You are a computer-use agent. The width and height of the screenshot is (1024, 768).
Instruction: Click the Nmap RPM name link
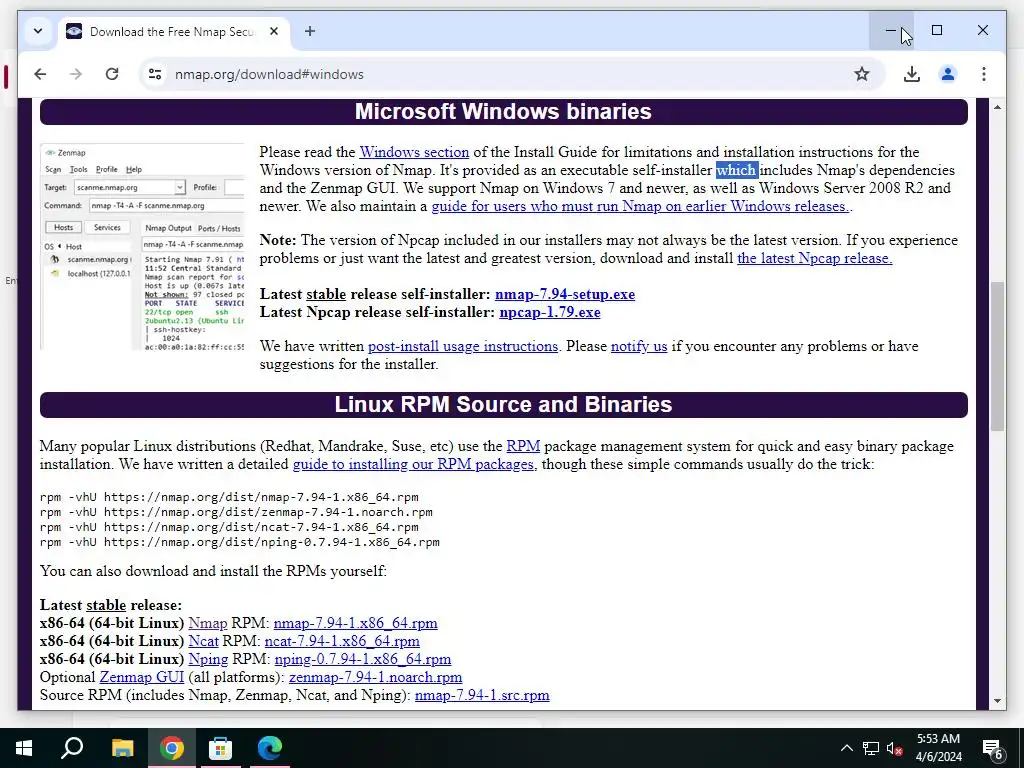click(208, 624)
